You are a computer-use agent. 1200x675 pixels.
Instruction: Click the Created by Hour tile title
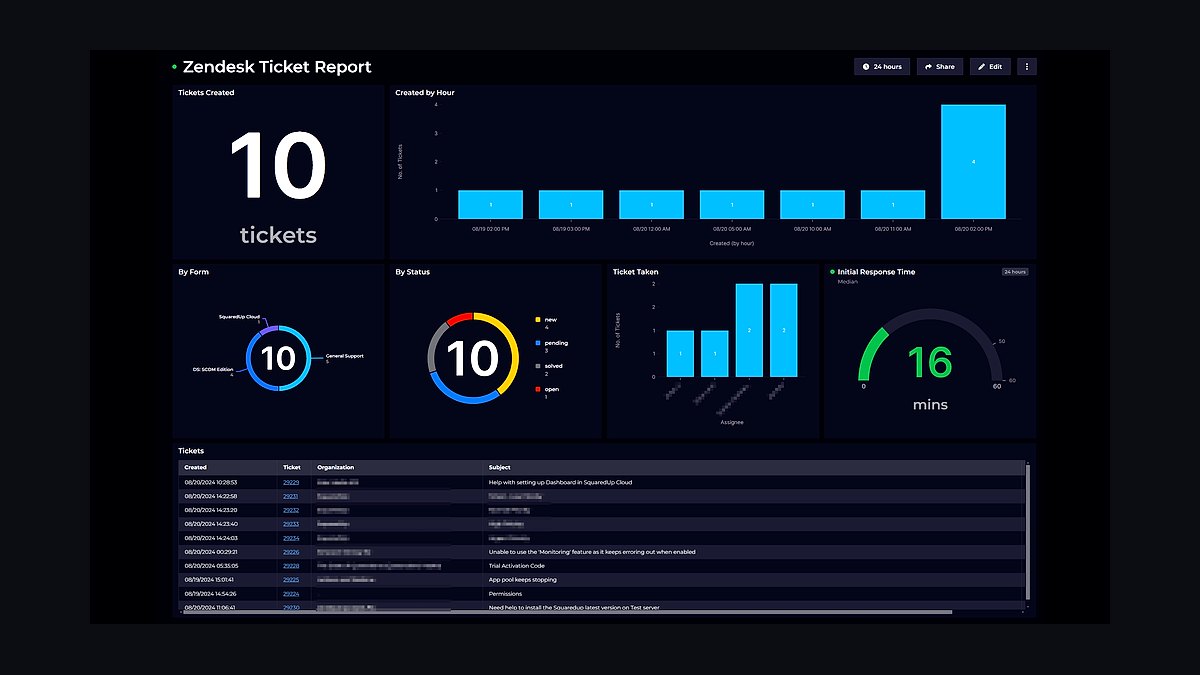(425, 93)
